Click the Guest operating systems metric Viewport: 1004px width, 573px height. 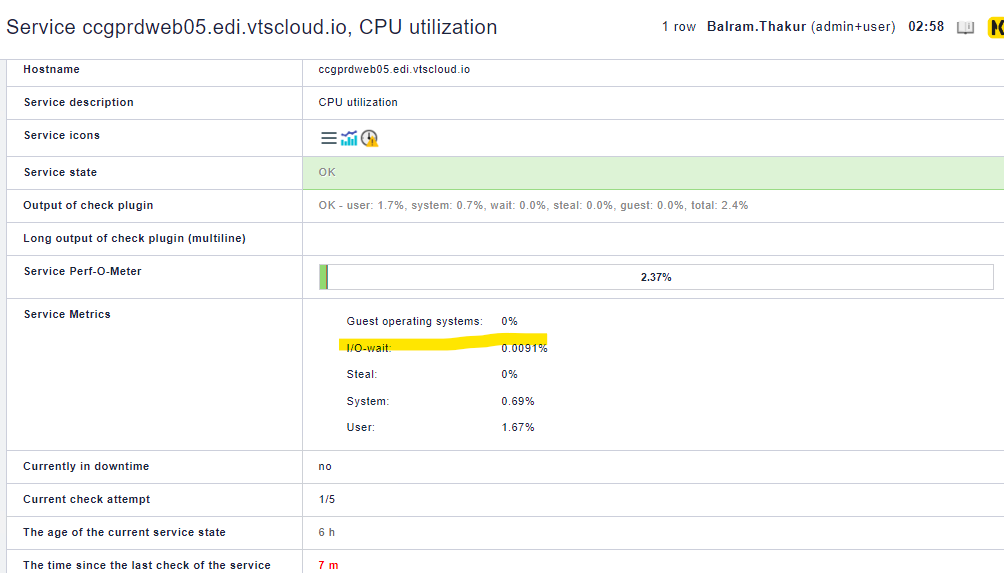click(x=414, y=321)
